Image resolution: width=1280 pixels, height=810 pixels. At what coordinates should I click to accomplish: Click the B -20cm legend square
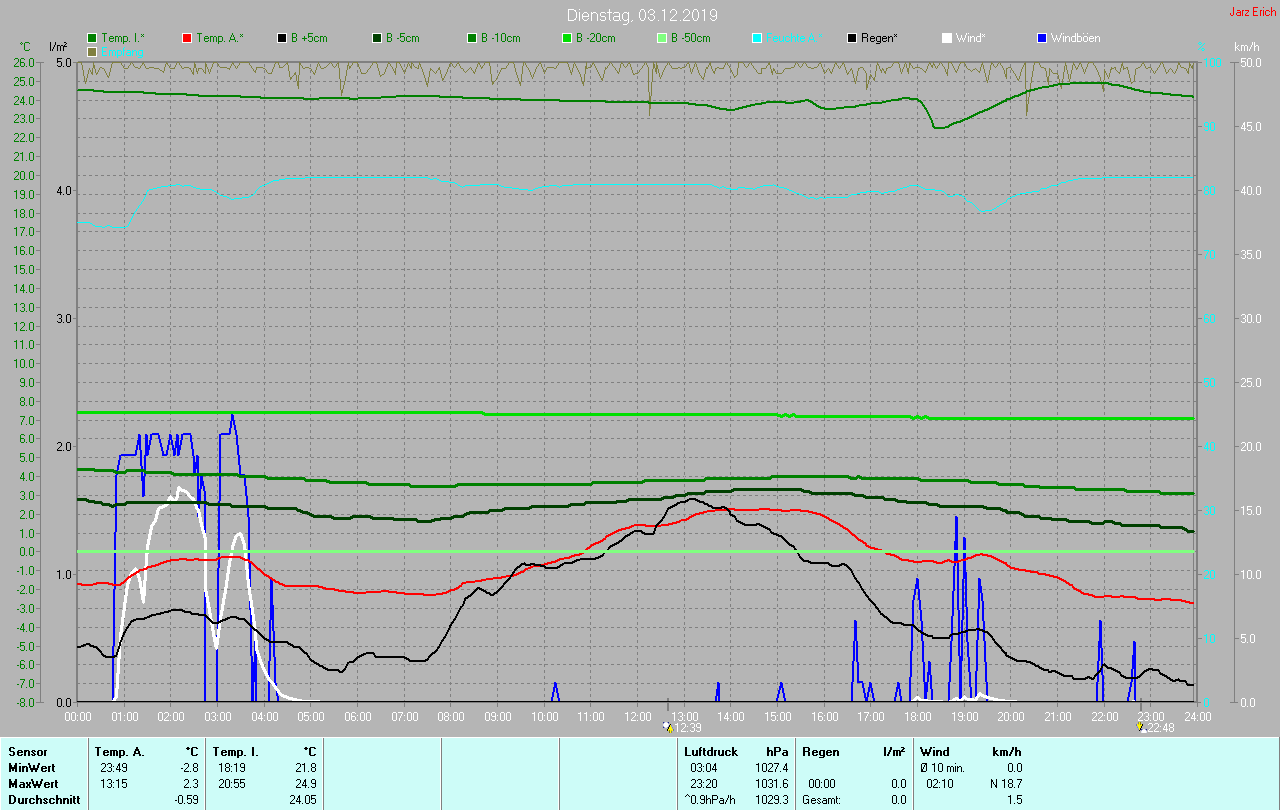[567, 38]
